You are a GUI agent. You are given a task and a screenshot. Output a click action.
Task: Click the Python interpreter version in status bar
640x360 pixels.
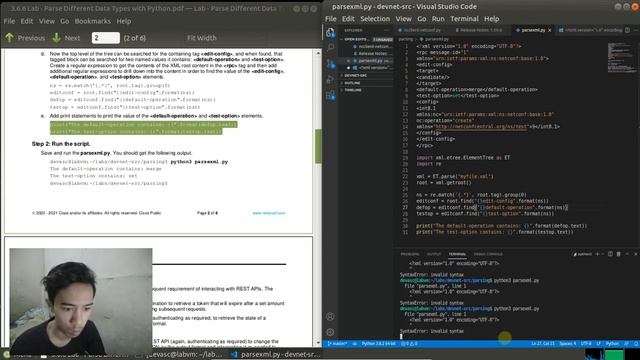click(x=378, y=344)
